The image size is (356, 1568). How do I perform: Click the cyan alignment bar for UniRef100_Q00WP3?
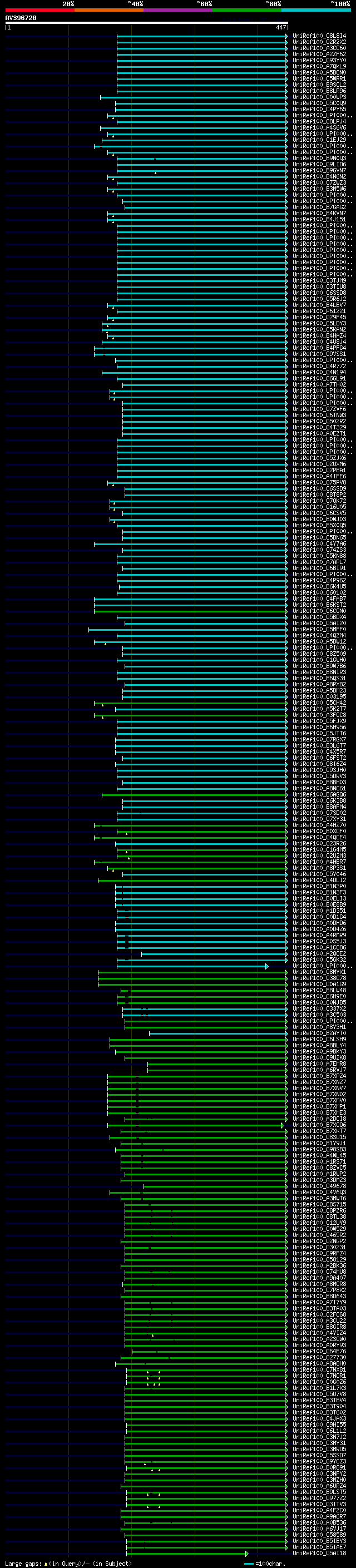(x=194, y=97)
